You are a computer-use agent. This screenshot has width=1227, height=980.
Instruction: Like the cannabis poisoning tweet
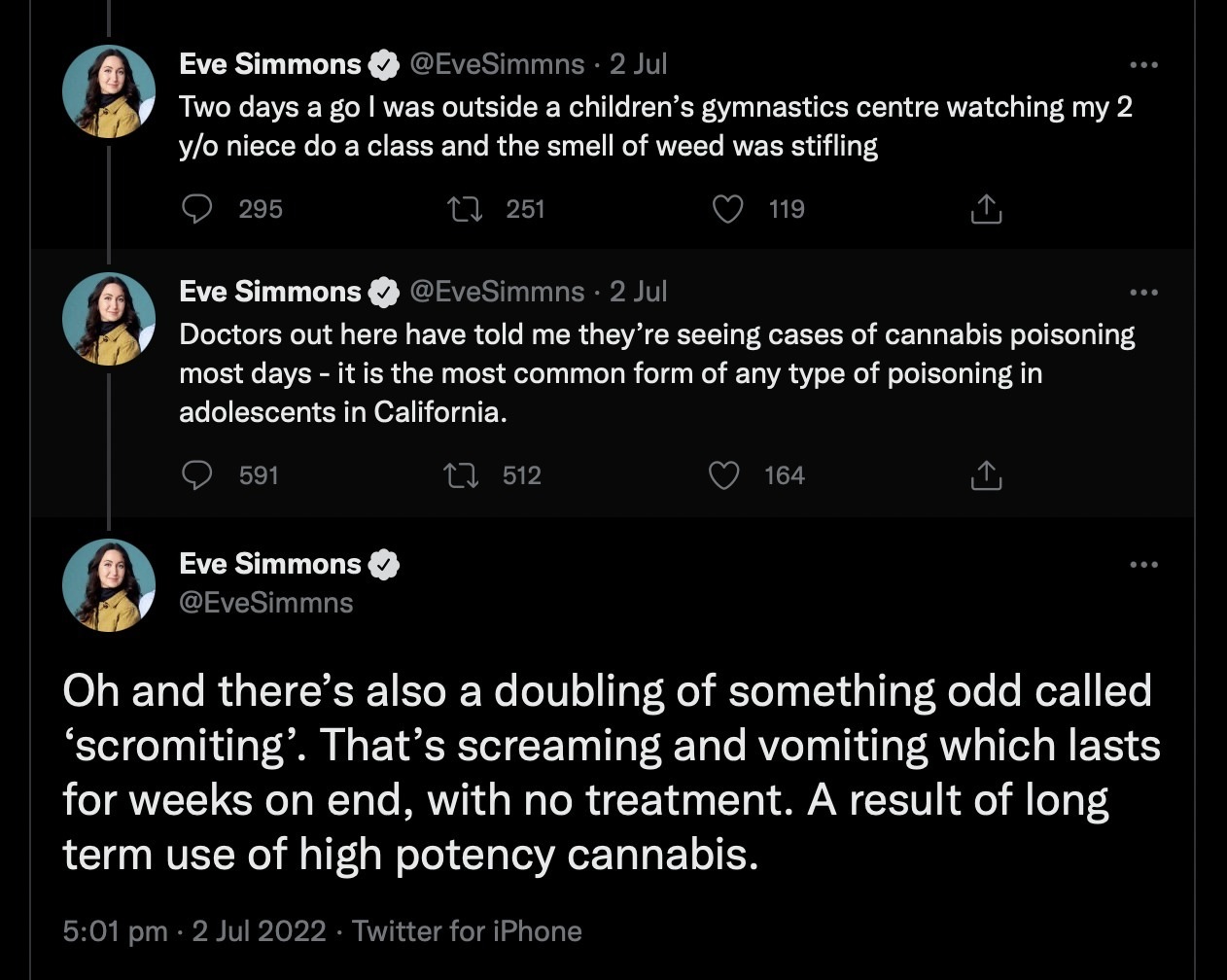coord(722,475)
